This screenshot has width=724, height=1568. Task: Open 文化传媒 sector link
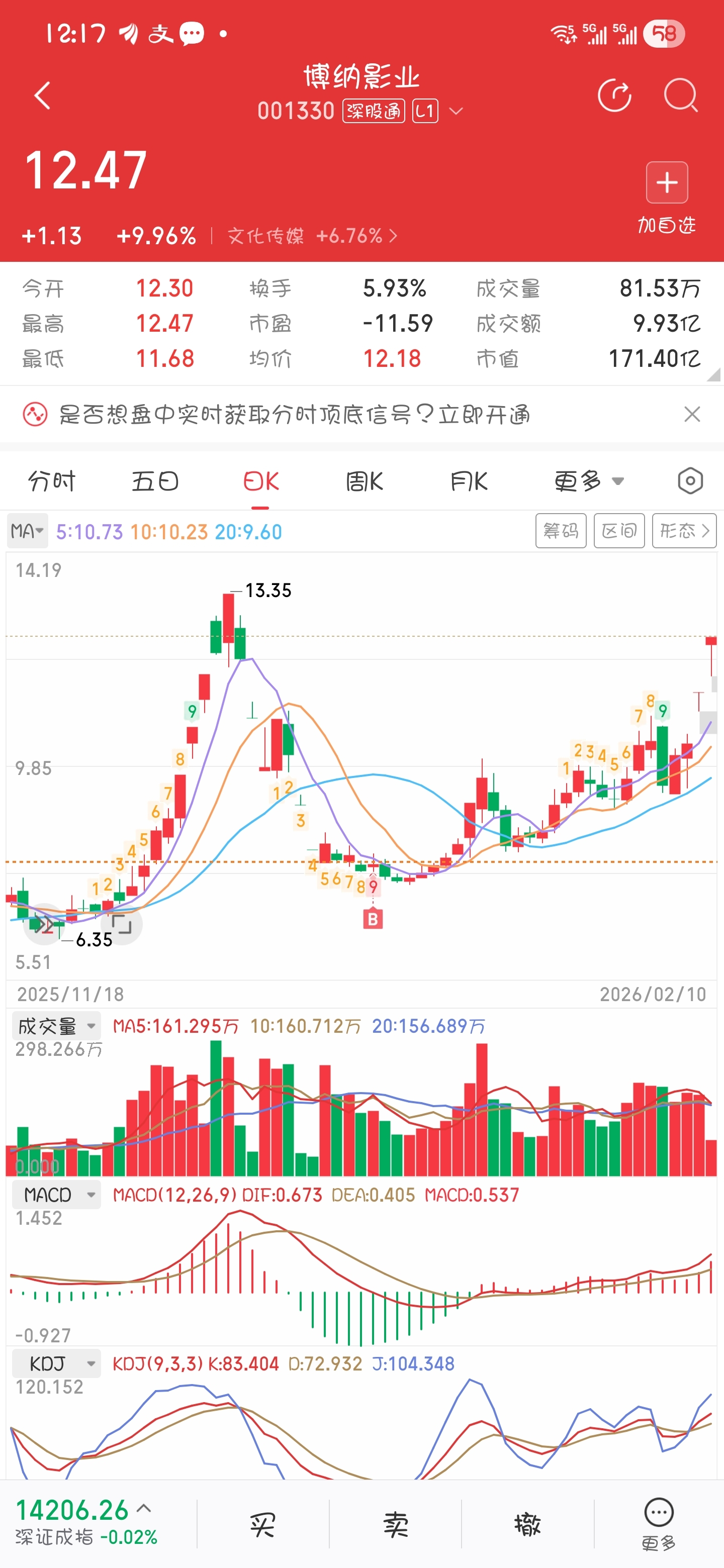pos(312,236)
